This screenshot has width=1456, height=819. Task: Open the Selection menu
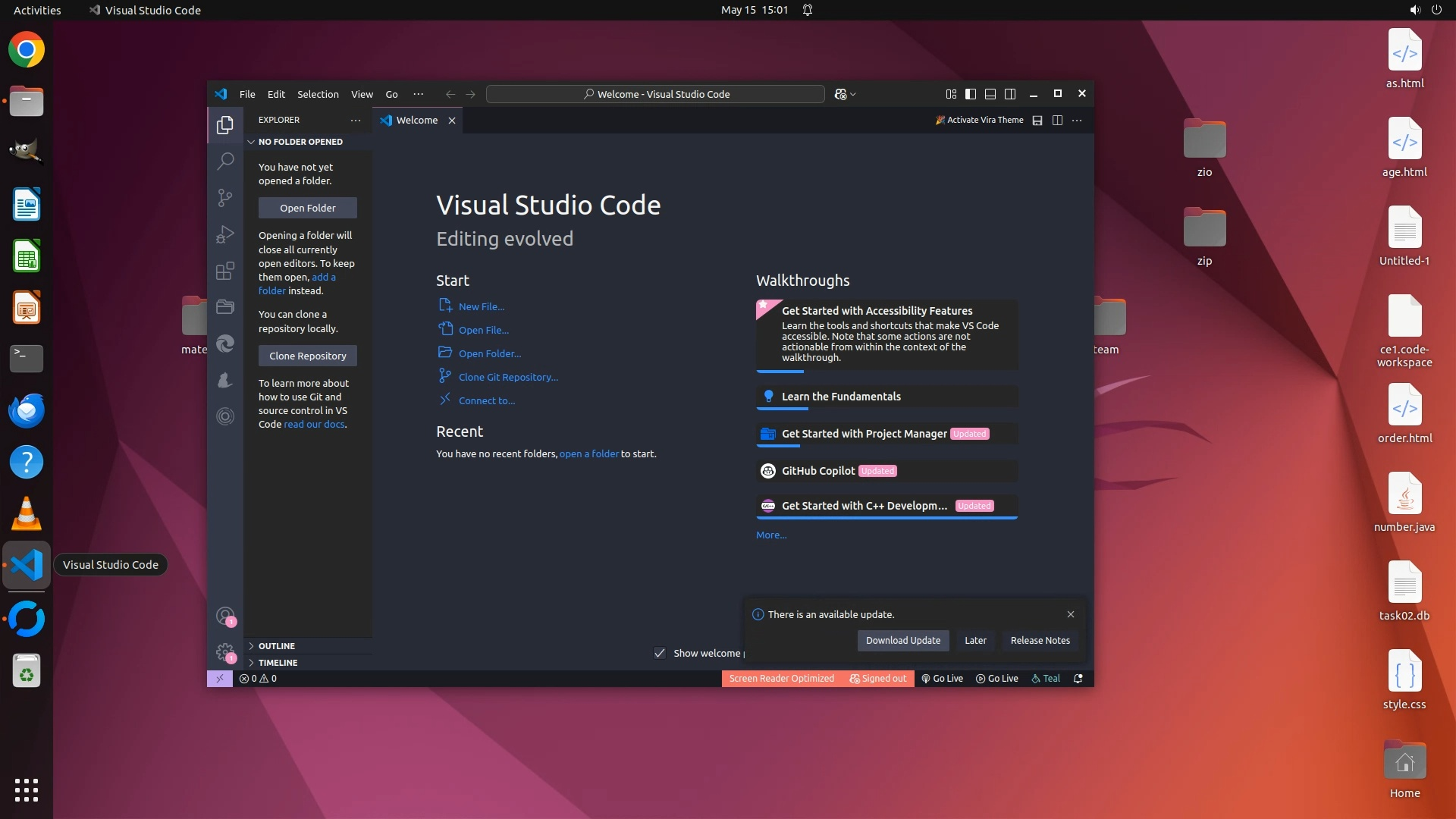click(x=318, y=94)
